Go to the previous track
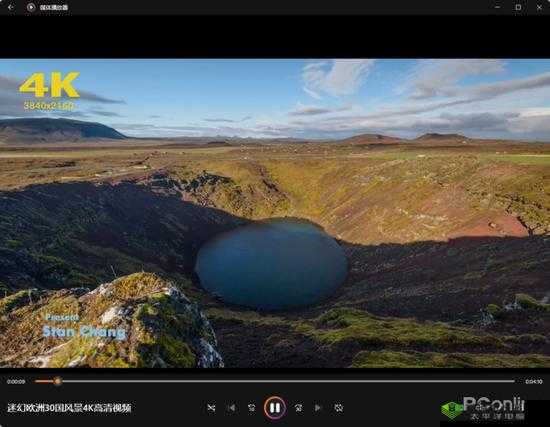The height and width of the screenshot is (427, 550). pos(232,408)
